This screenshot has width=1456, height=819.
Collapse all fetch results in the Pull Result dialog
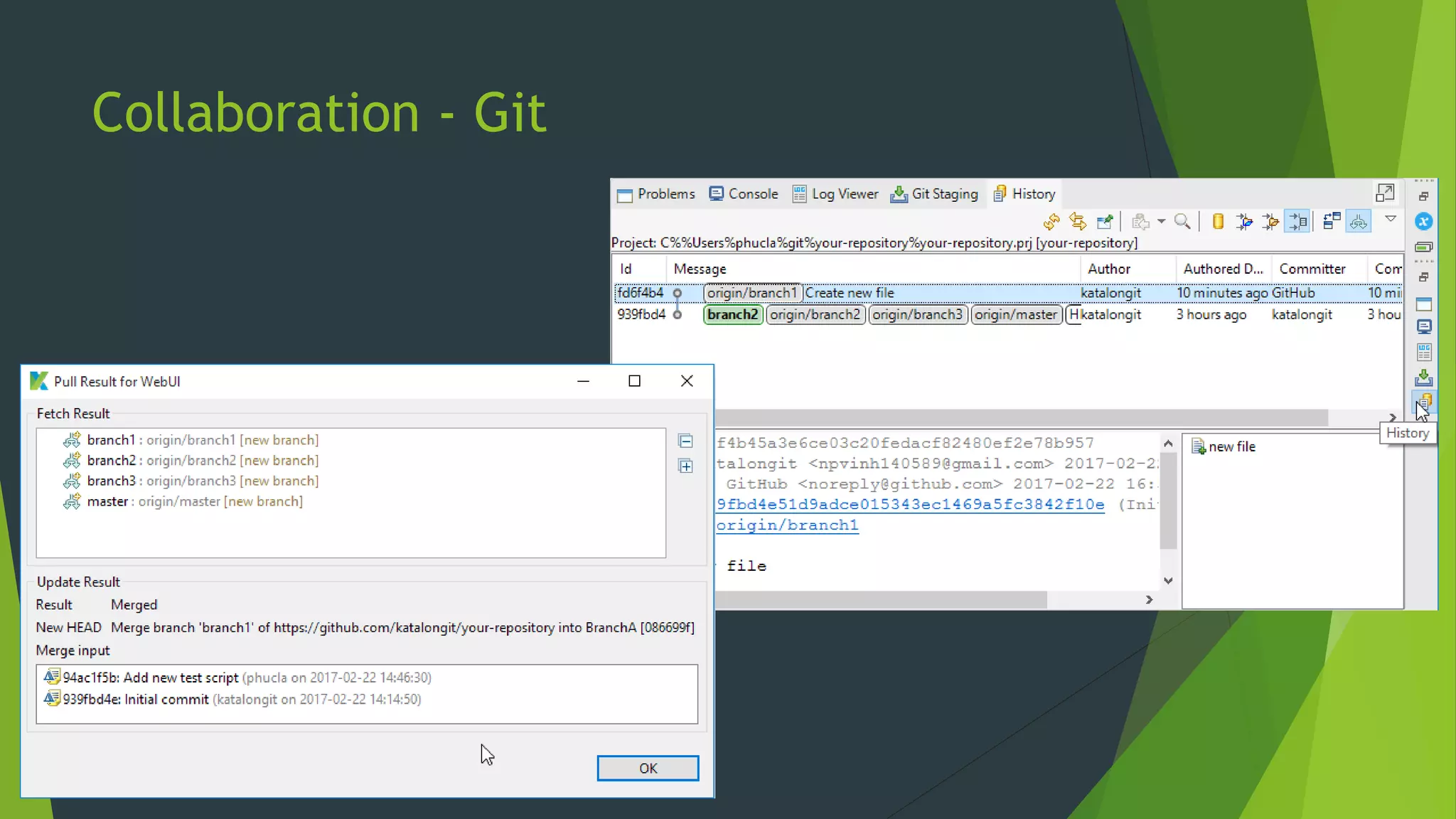(685, 441)
